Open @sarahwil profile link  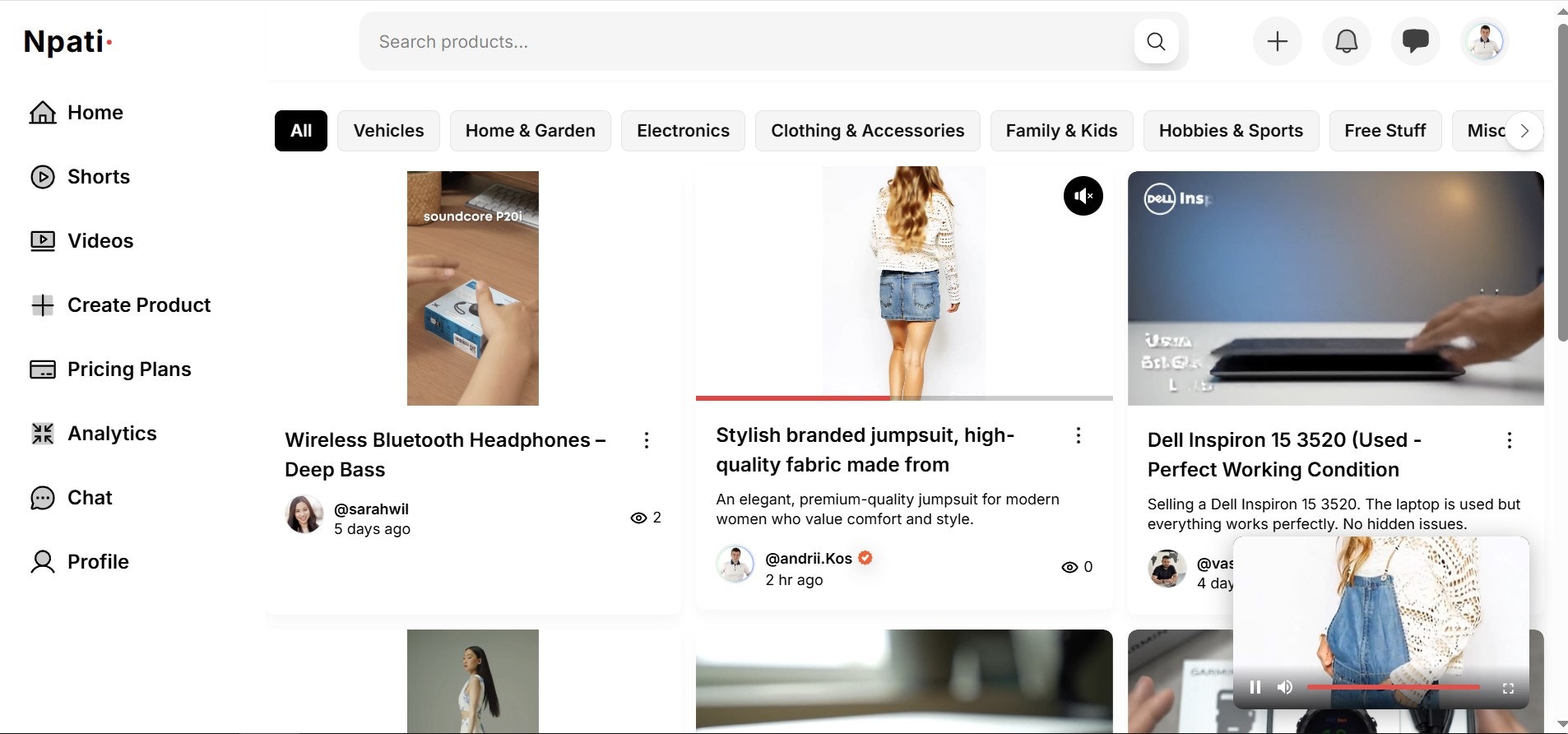click(371, 509)
